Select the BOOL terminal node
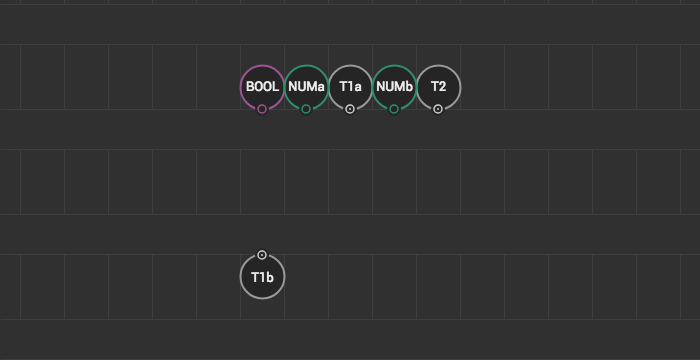Viewport: 700px width, 360px height. [262, 87]
